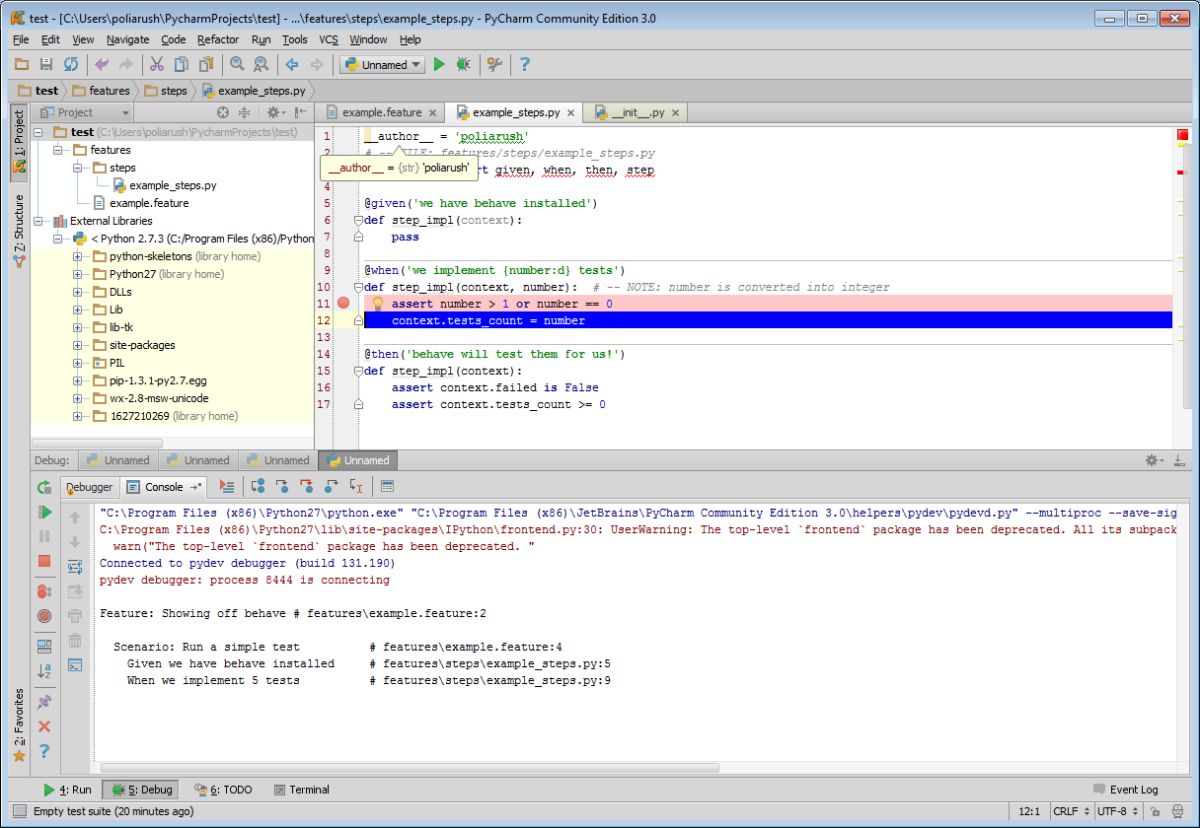This screenshot has width=1200, height=828.
Task: Toggle the breakpoint on line 11
Action: coord(344,303)
